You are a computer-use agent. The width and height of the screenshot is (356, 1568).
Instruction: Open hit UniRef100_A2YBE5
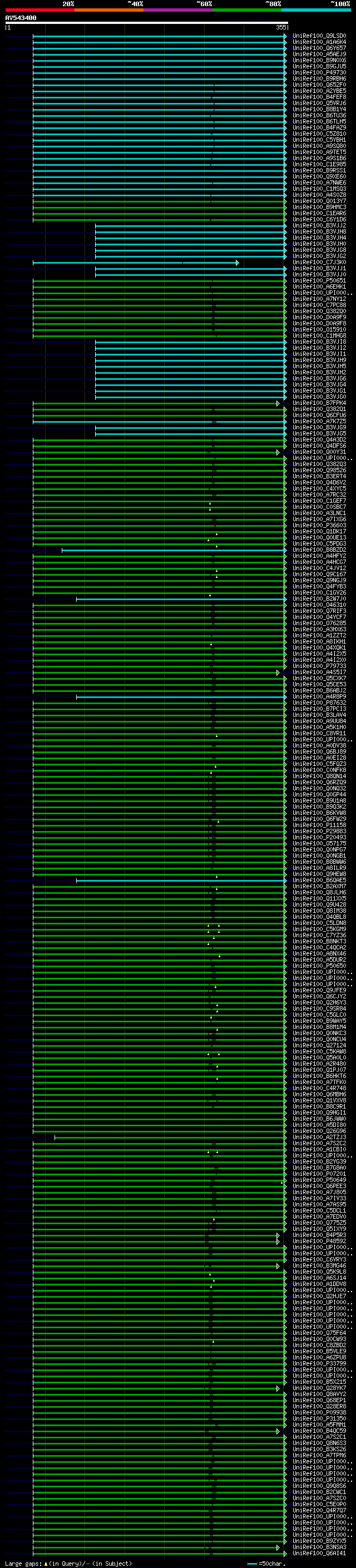pos(319,91)
